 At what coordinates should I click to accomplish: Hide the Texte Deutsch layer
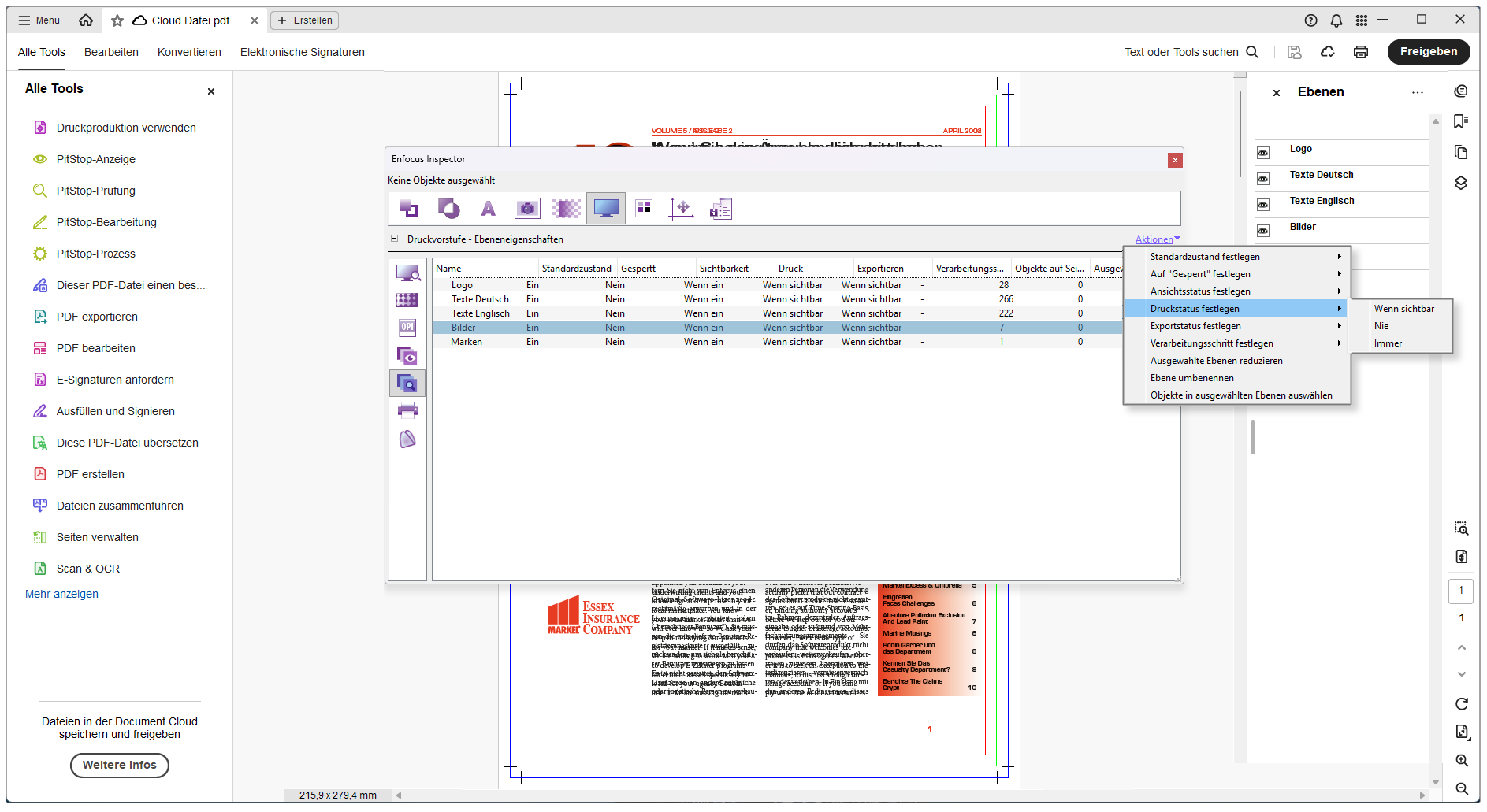(1265, 178)
